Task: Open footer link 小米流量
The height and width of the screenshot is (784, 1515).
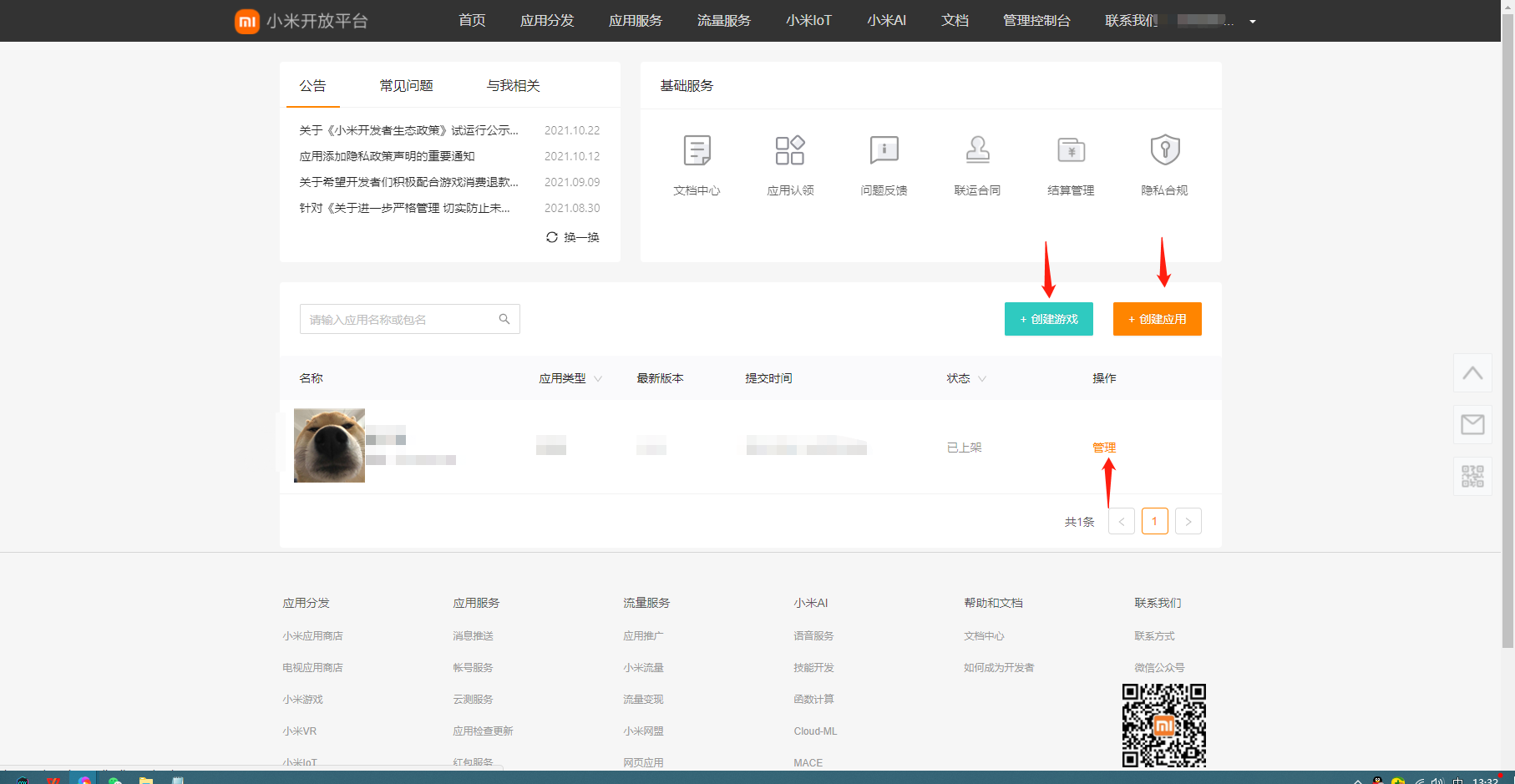Action: 643,668
